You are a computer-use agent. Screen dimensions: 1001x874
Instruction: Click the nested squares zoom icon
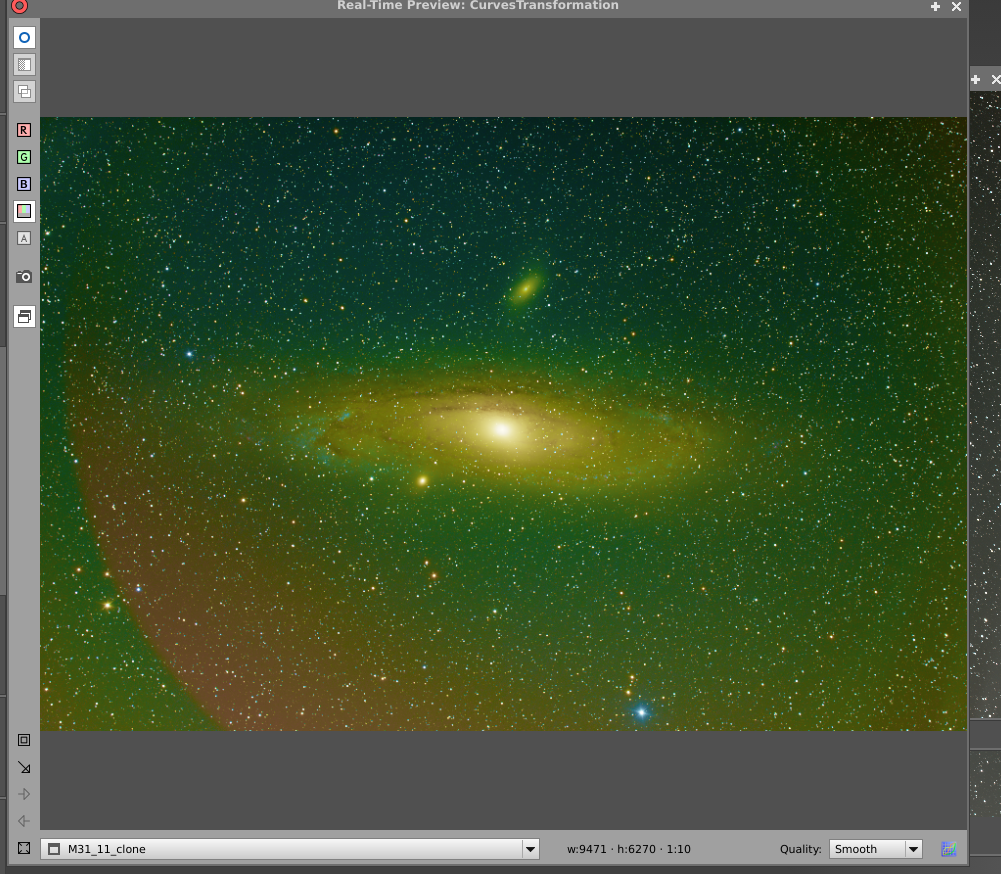click(24, 740)
